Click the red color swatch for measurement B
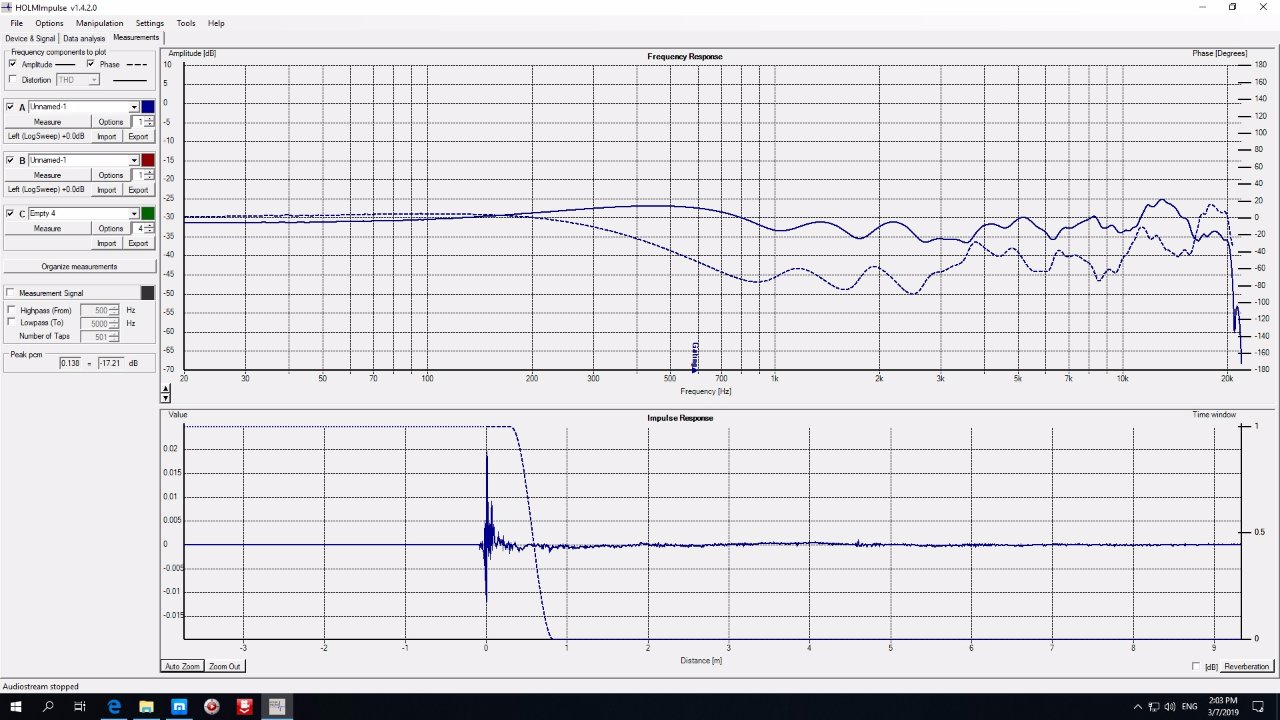Screen dimensions: 1280x720 148,160
